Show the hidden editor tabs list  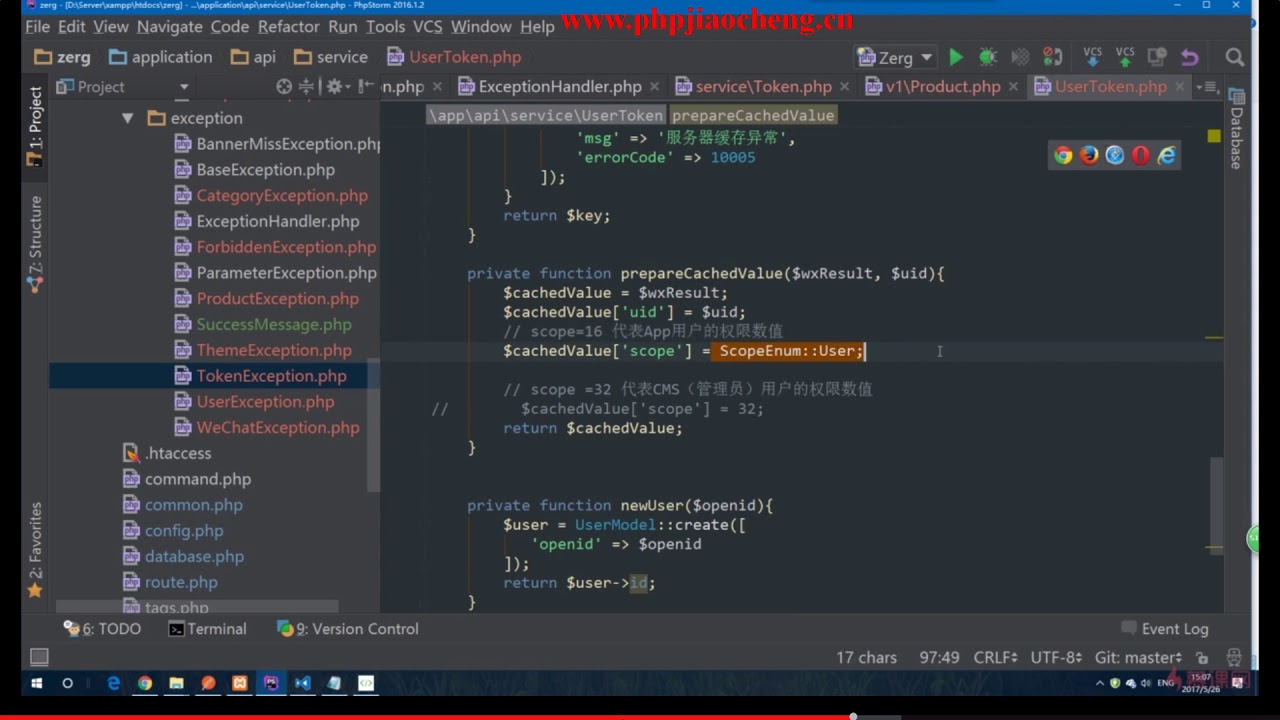[x=1207, y=87]
